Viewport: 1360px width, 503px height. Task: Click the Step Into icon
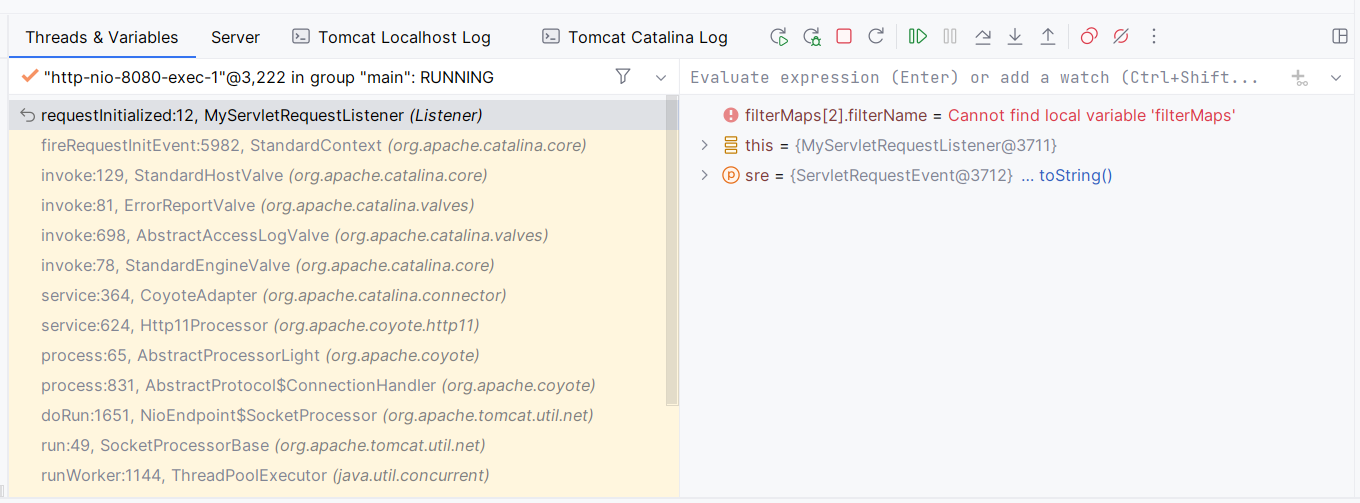click(1015, 37)
